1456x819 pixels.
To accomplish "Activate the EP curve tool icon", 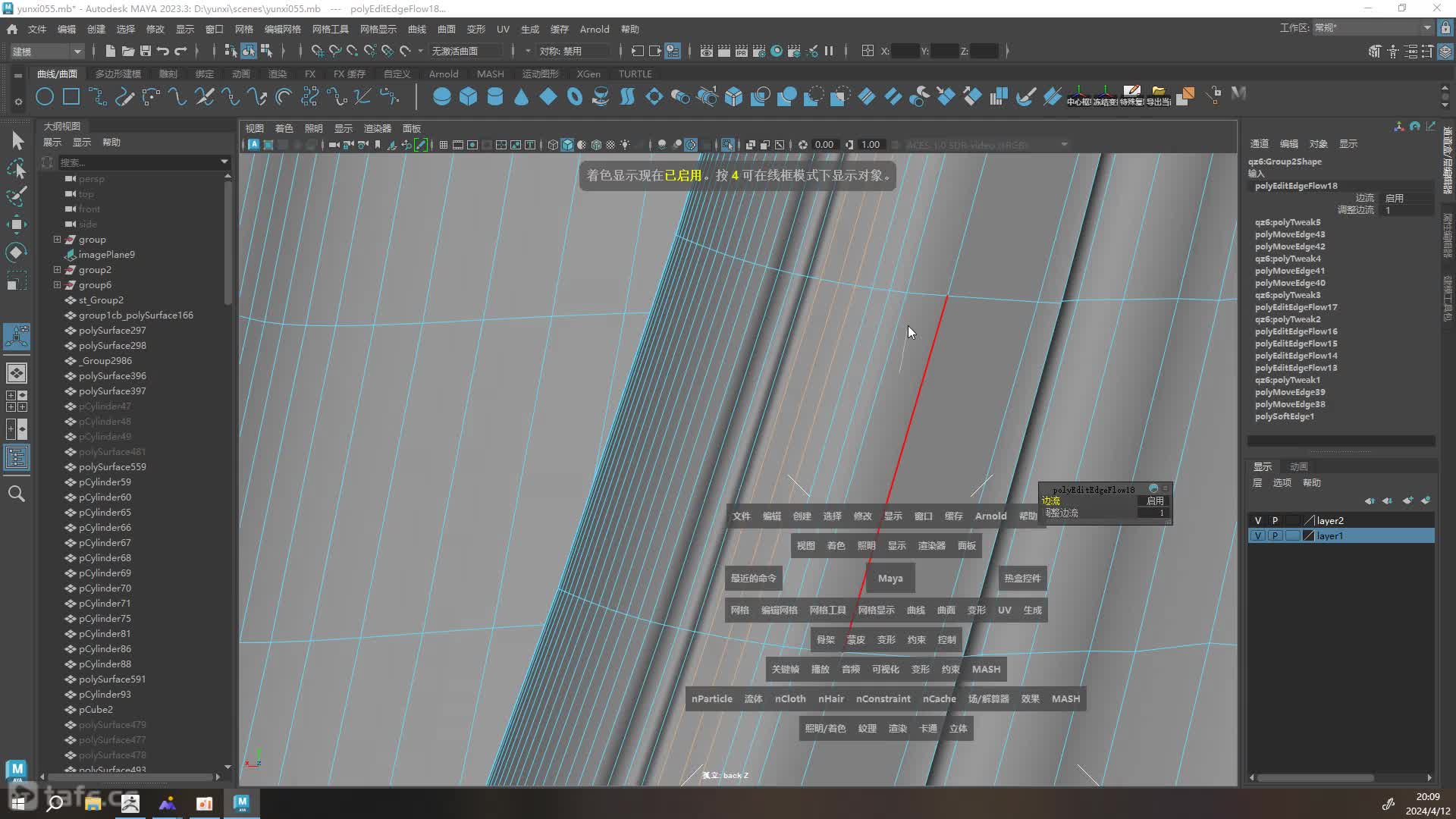I will (x=98, y=96).
